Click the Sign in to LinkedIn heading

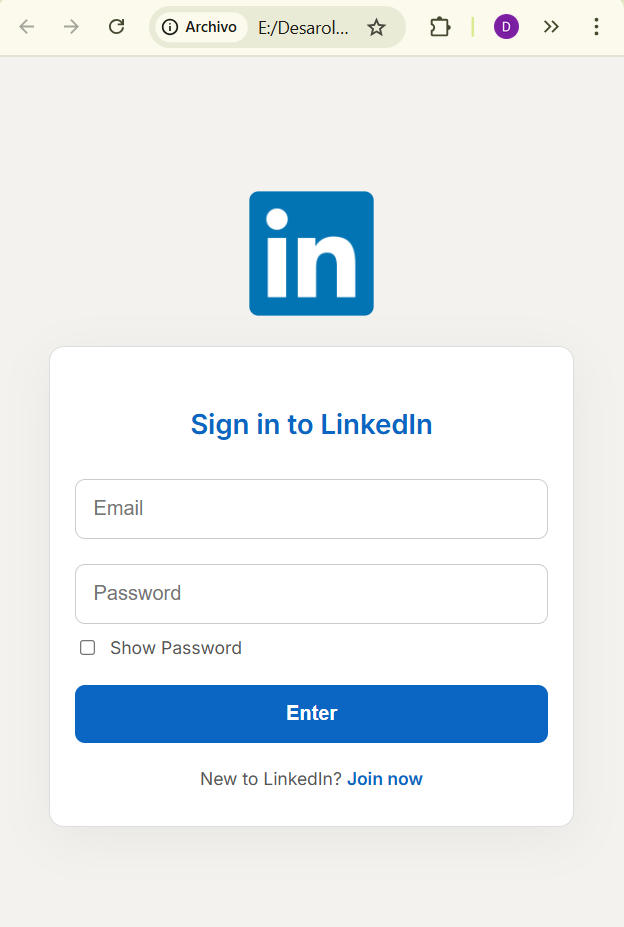click(311, 425)
